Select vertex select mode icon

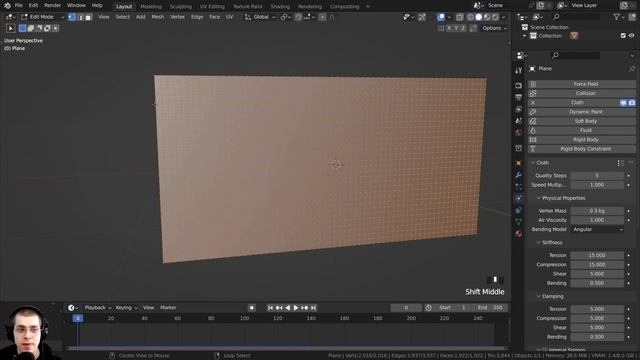(72, 17)
